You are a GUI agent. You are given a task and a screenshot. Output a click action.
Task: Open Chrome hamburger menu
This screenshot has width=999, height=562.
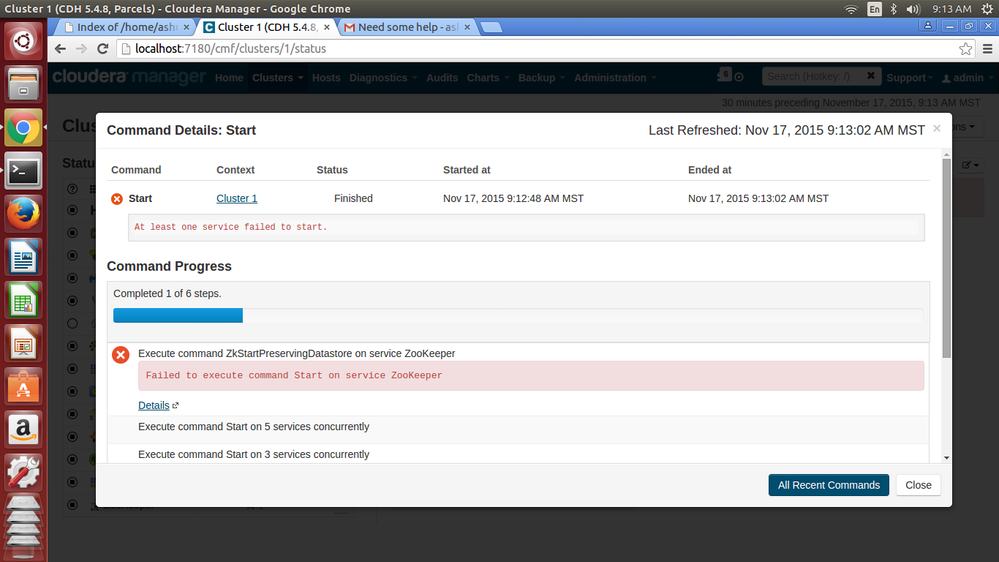[x=988, y=48]
